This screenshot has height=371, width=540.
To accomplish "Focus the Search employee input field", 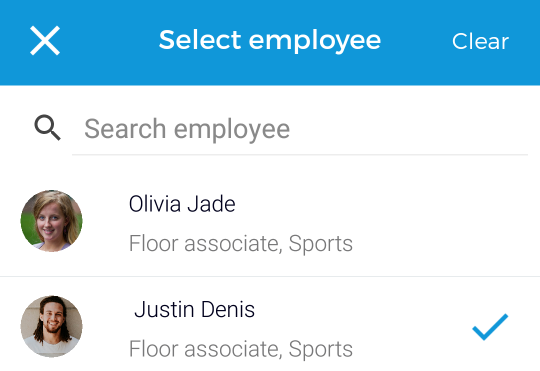I will 300,129.
